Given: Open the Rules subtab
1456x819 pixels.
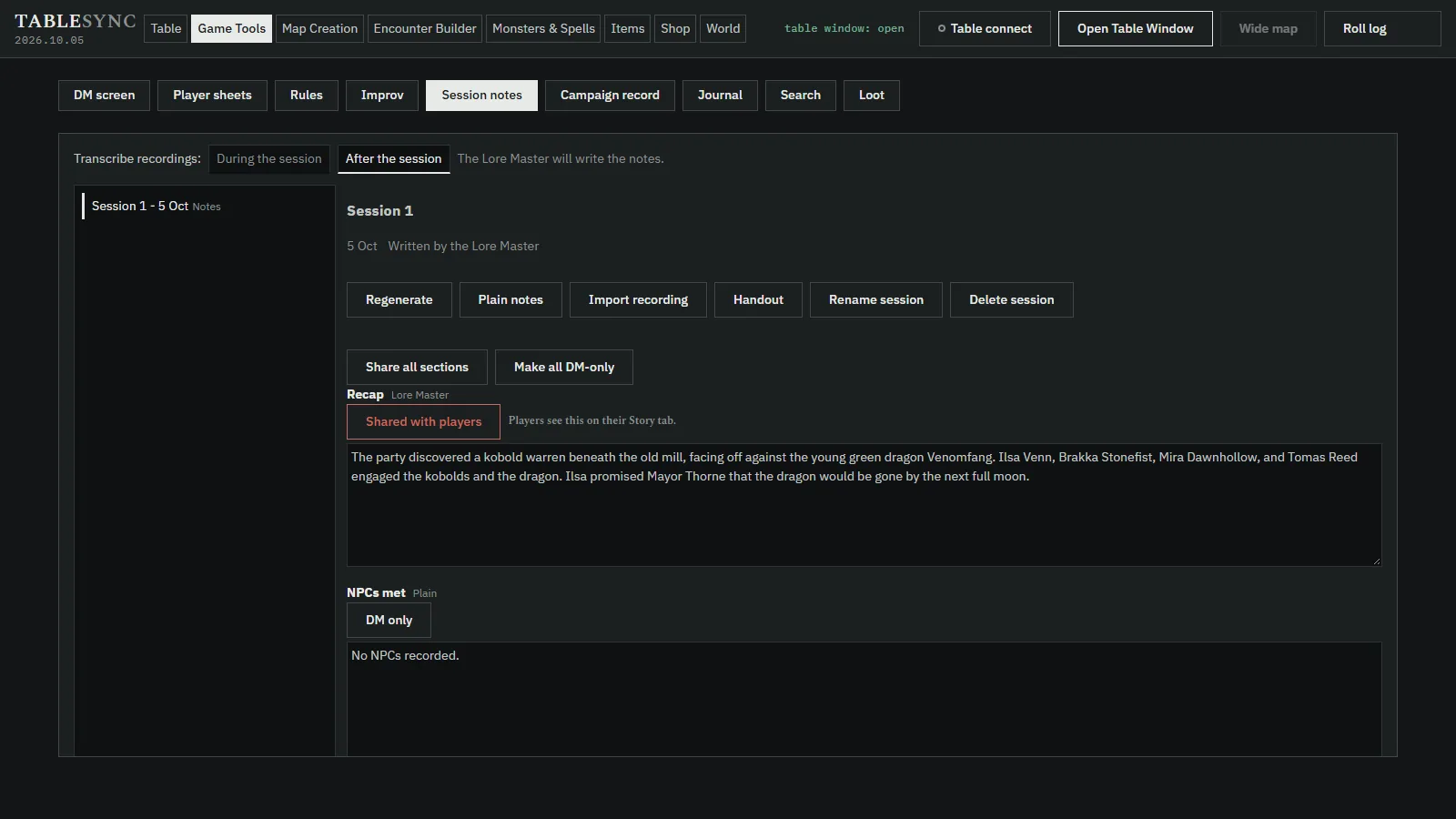Looking at the screenshot, I should point(306,96).
